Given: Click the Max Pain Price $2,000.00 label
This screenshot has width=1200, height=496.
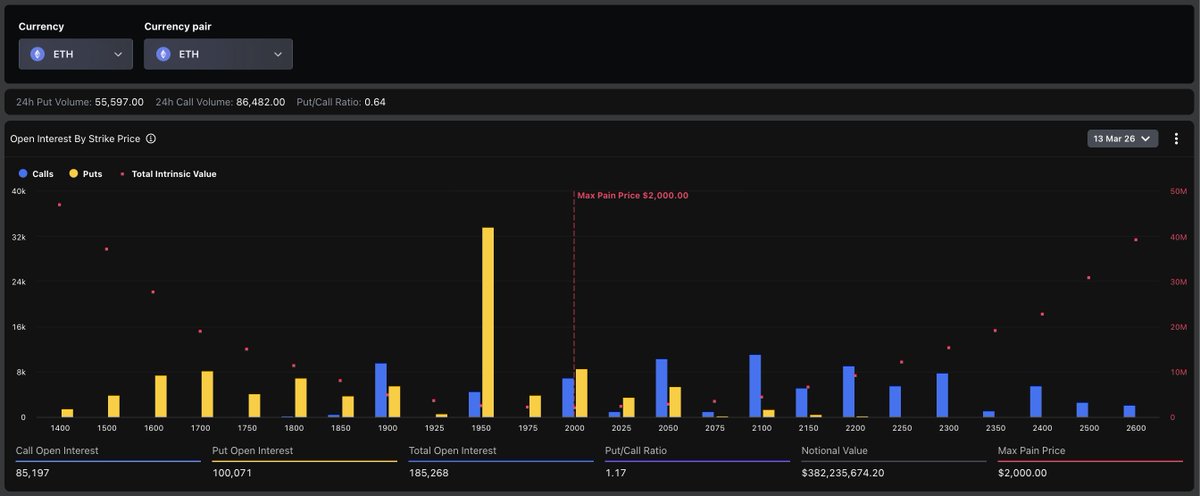Looking at the screenshot, I should tap(632, 196).
